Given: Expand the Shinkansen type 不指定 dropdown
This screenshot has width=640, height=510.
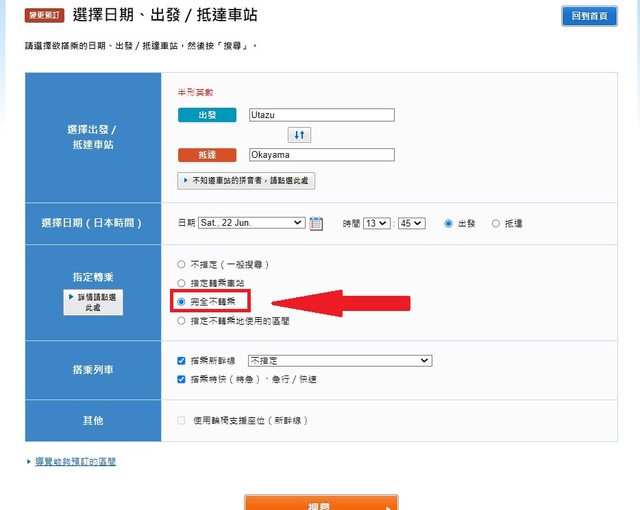Looking at the screenshot, I should [339, 360].
